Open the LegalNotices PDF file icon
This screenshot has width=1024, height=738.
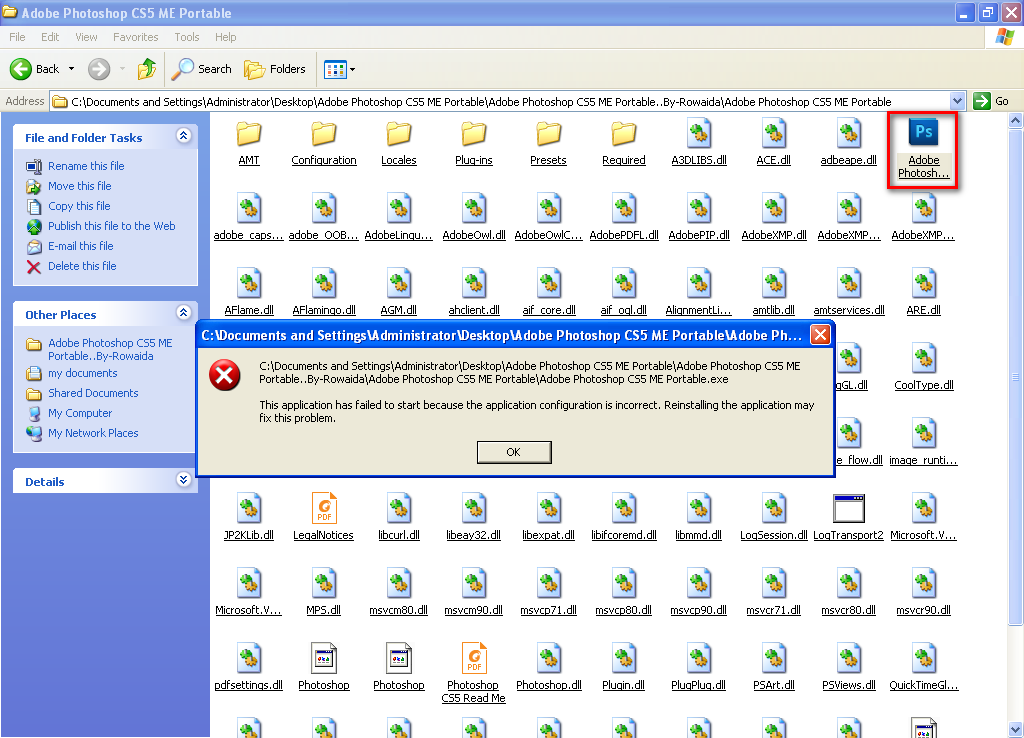(324, 509)
